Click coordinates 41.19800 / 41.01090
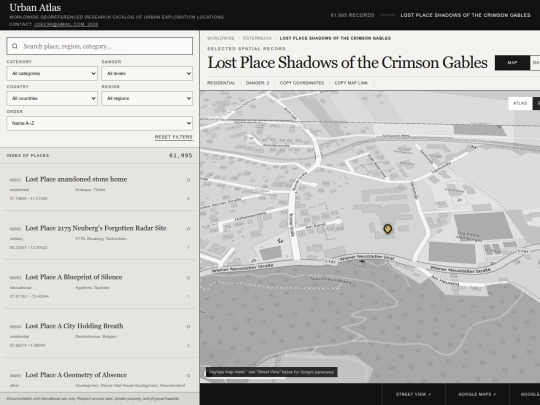This screenshot has height=405, width=540. click(28, 199)
